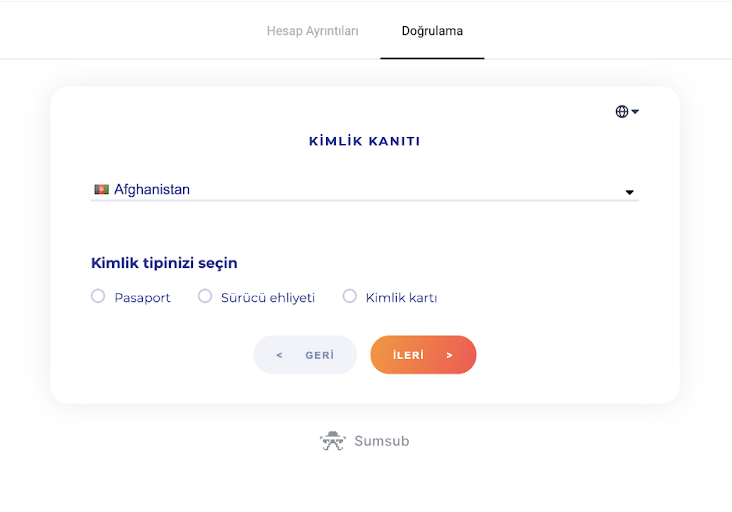
Task: Continue with the İLERİ button
Action: (423, 355)
